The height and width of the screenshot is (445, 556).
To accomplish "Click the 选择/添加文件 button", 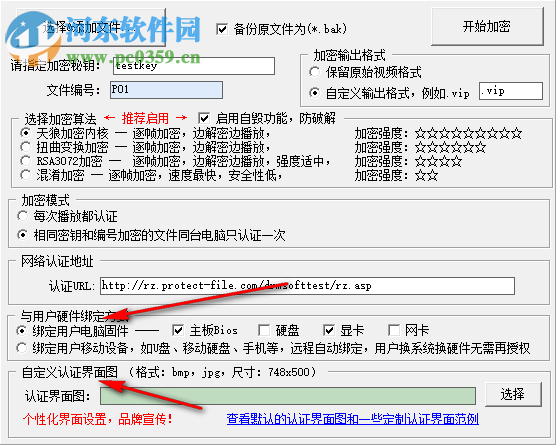I will coord(91,27).
